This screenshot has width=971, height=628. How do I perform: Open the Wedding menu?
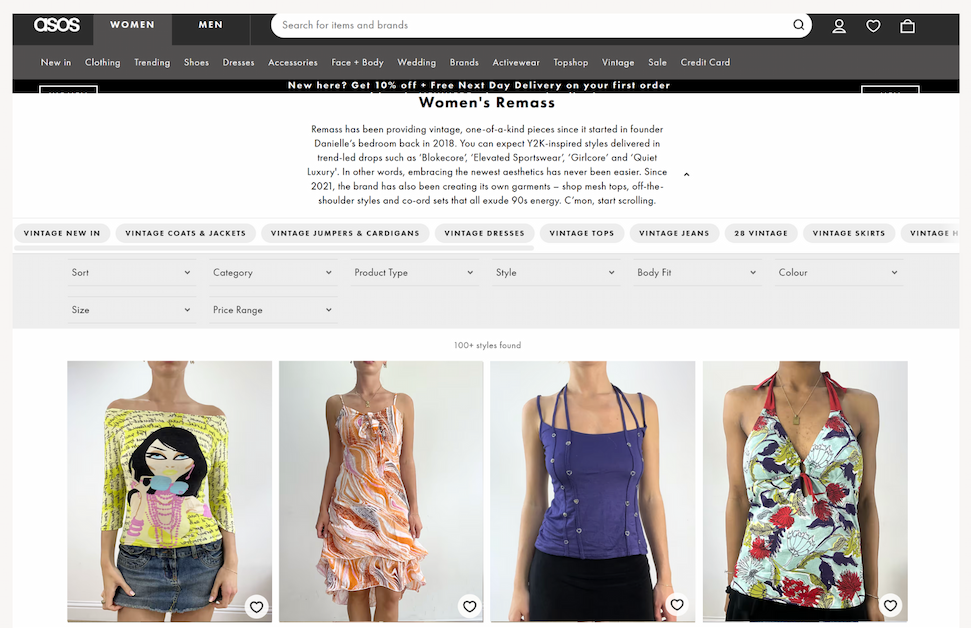tap(417, 63)
